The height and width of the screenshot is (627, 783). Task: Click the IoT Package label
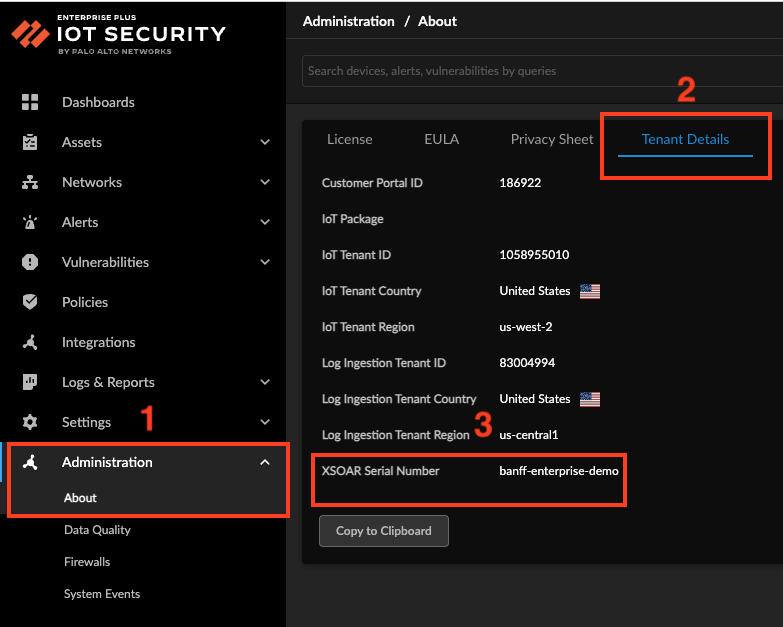(353, 219)
